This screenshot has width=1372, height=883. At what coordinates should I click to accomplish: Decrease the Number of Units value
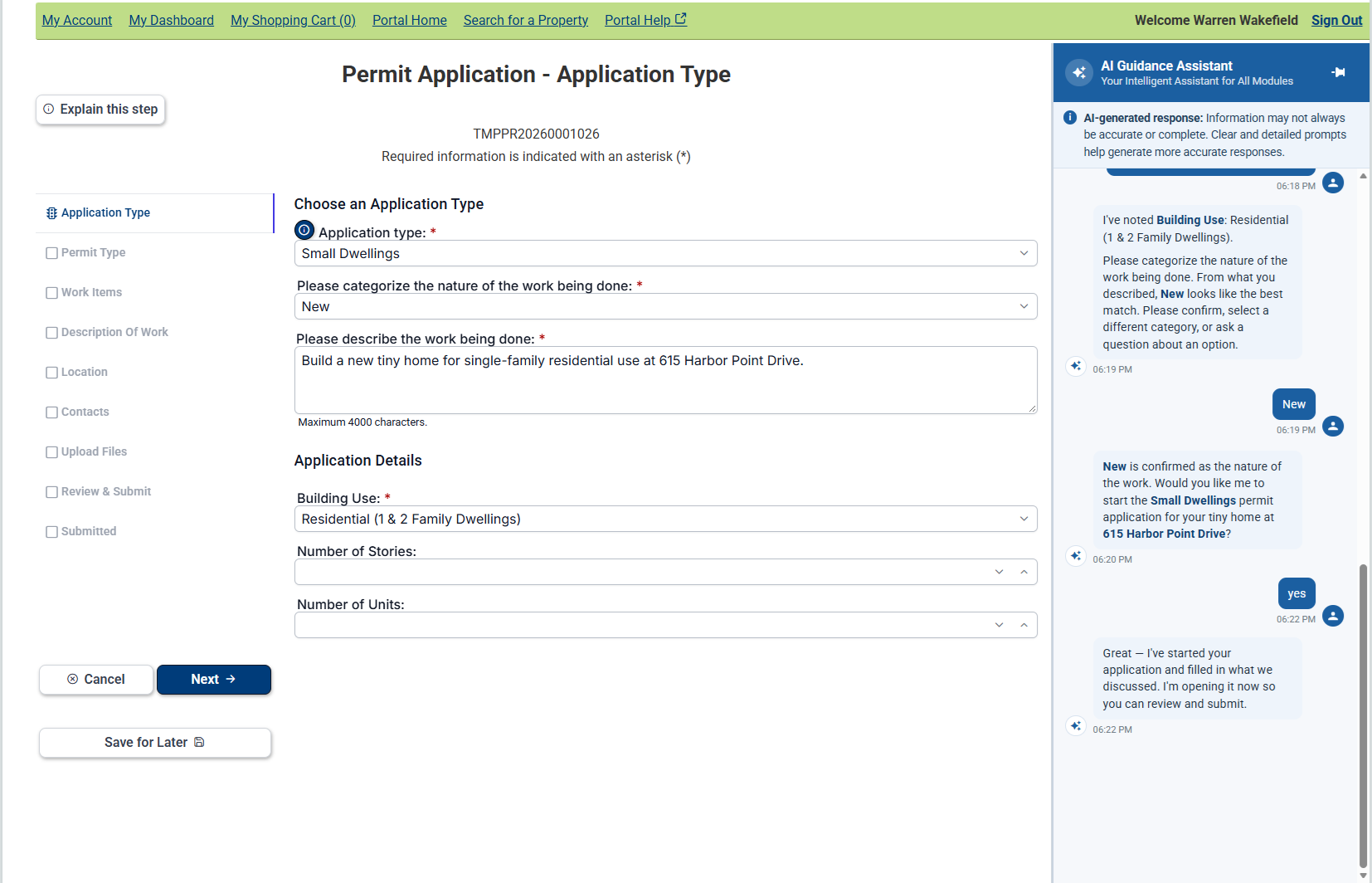999,625
